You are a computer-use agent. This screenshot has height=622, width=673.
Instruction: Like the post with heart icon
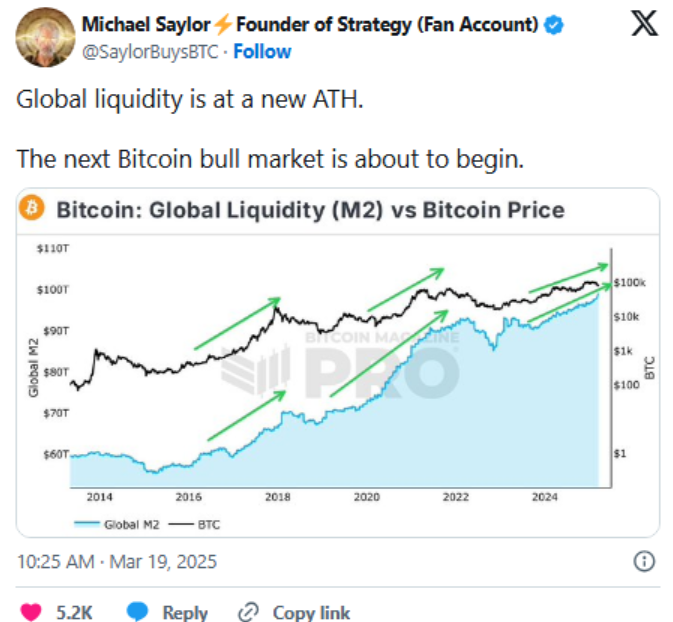(x=31, y=611)
